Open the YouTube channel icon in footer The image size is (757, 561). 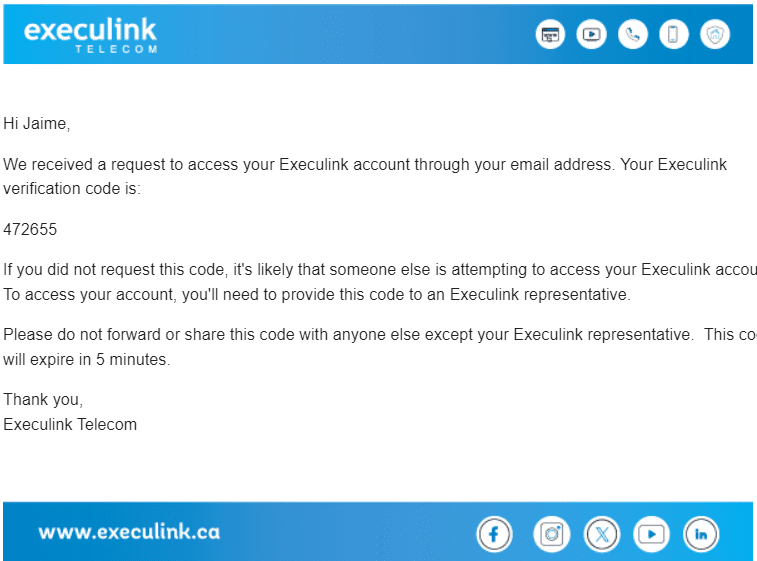pyautogui.click(x=651, y=534)
